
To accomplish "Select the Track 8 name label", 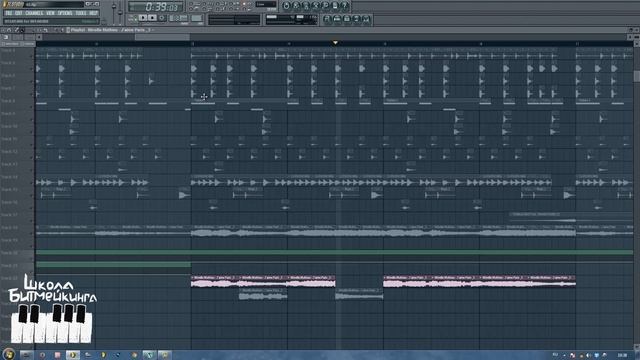I will coord(8,101).
